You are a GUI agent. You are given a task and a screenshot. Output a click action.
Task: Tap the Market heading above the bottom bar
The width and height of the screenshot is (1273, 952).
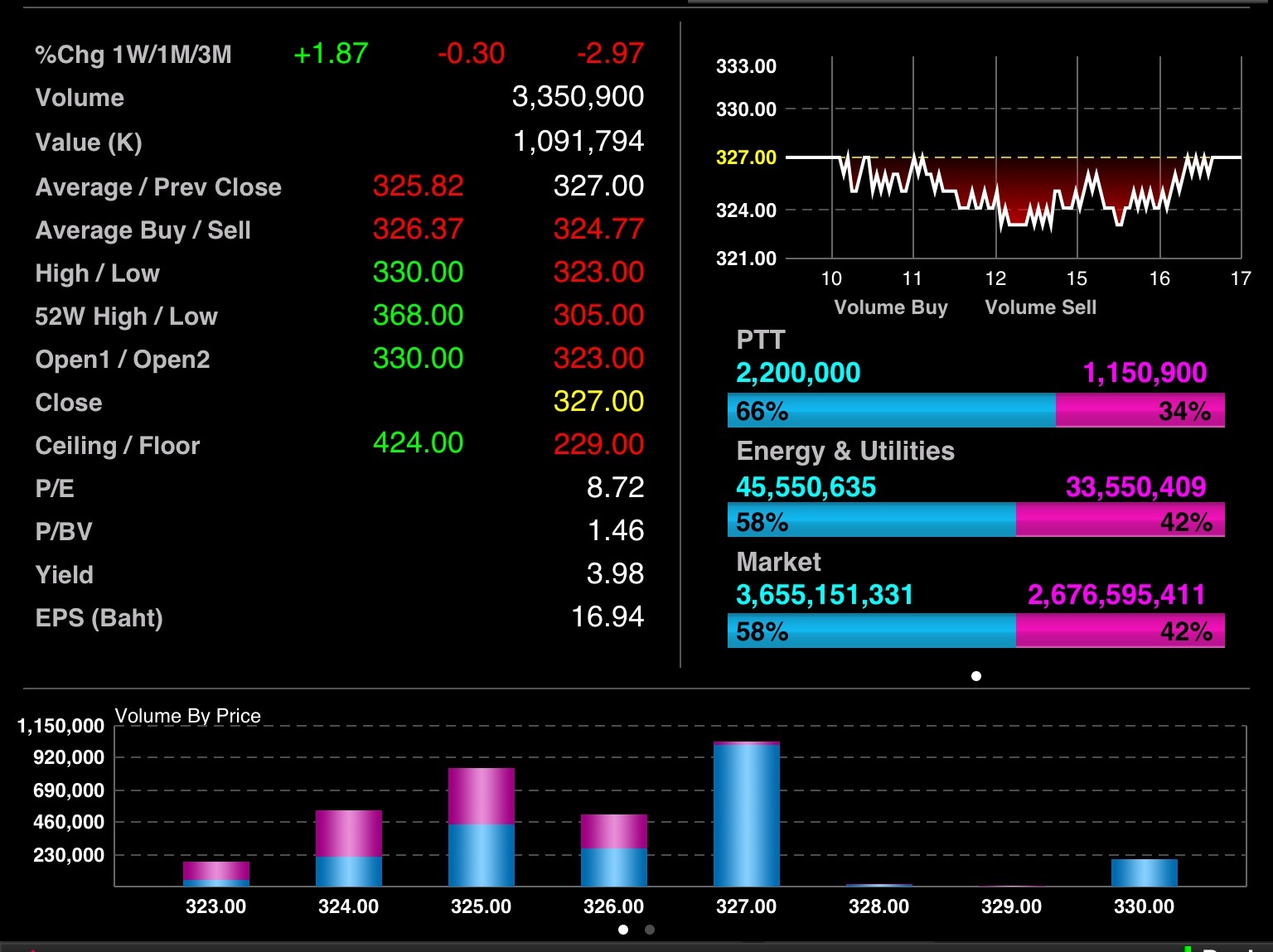pyautogui.click(x=778, y=562)
